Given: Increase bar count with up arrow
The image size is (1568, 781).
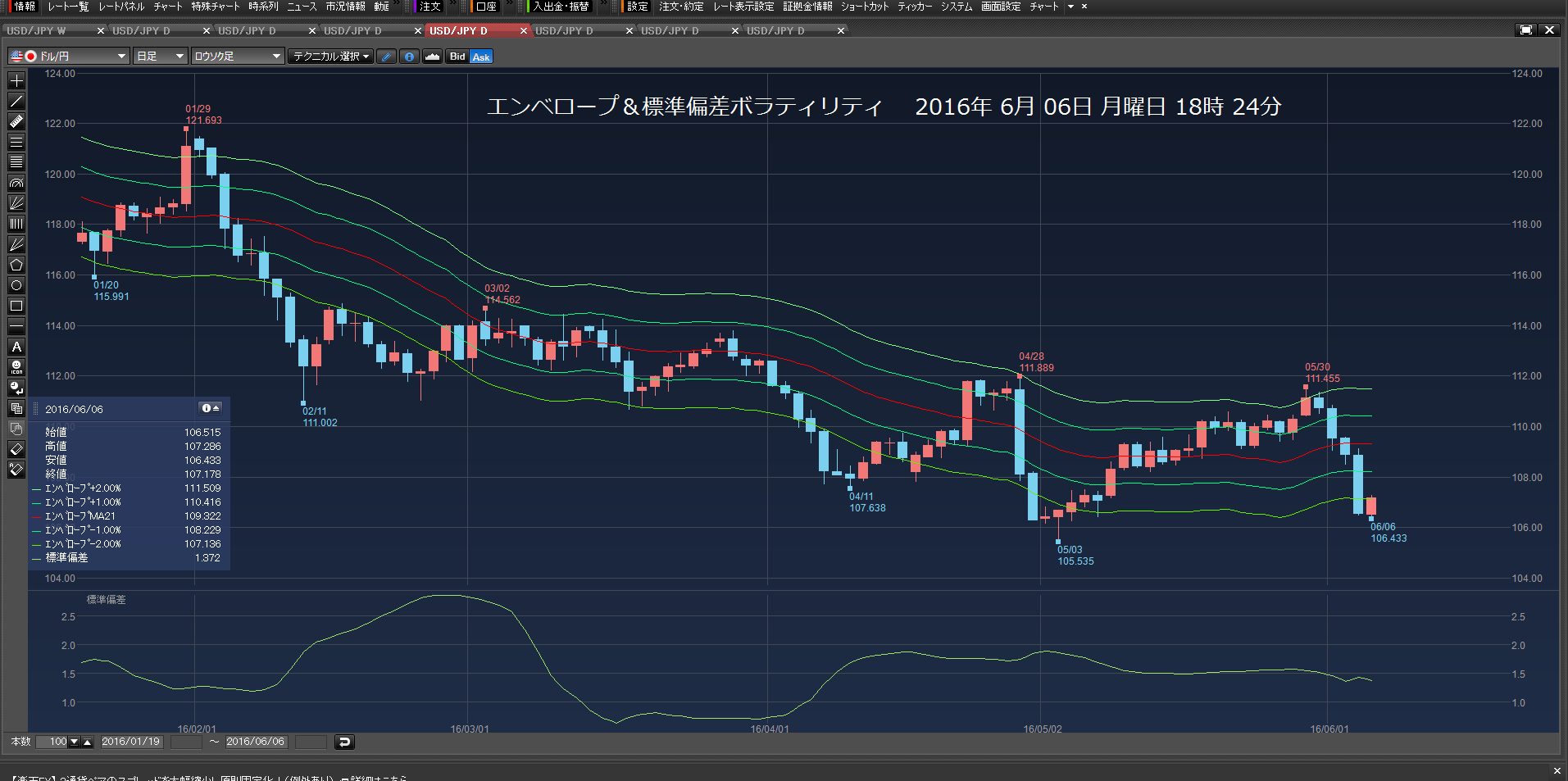Looking at the screenshot, I should [88, 742].
